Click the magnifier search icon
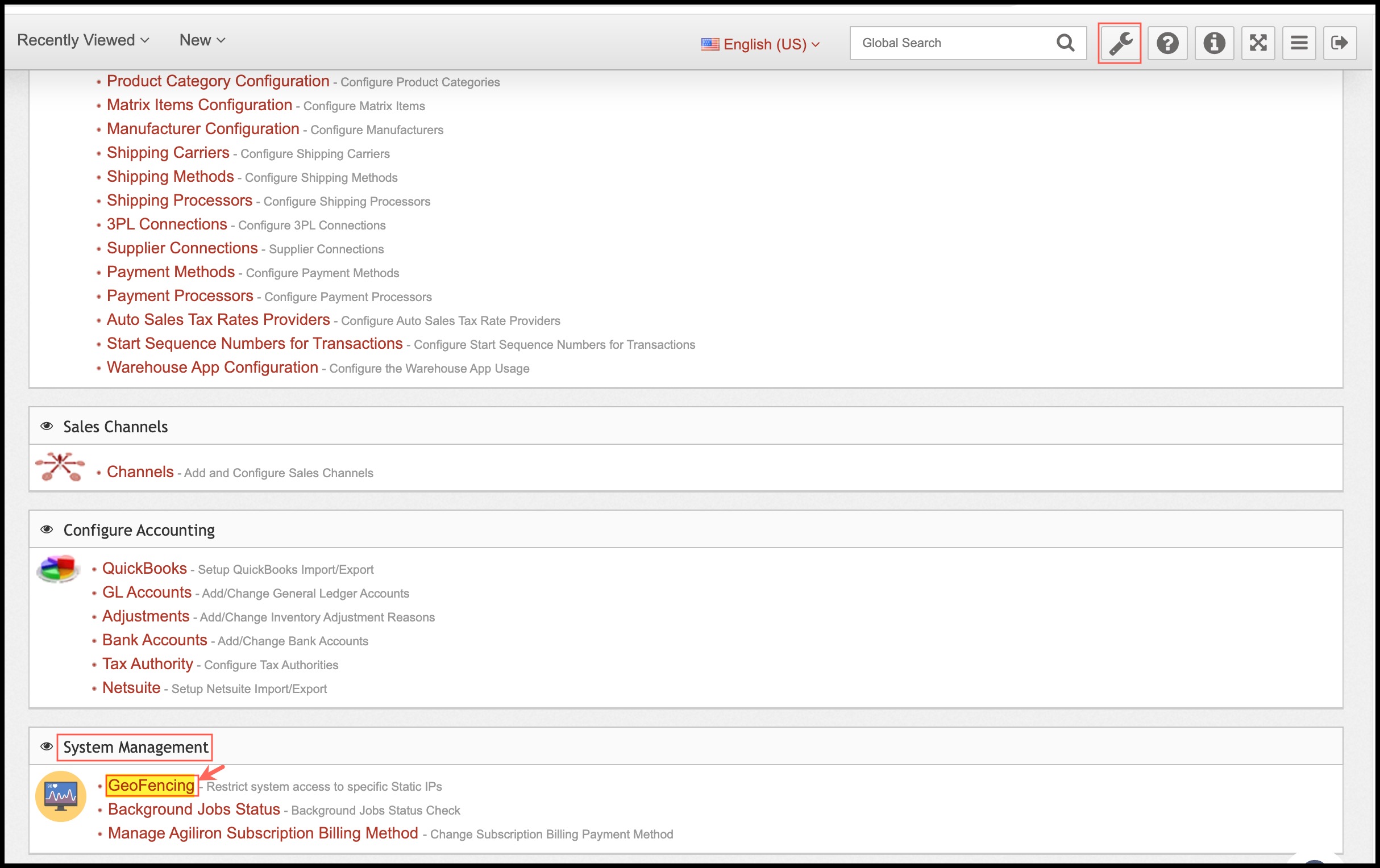Image resolution: width=1380 pixels, height=868 pixels. (x=1065, y=43)
